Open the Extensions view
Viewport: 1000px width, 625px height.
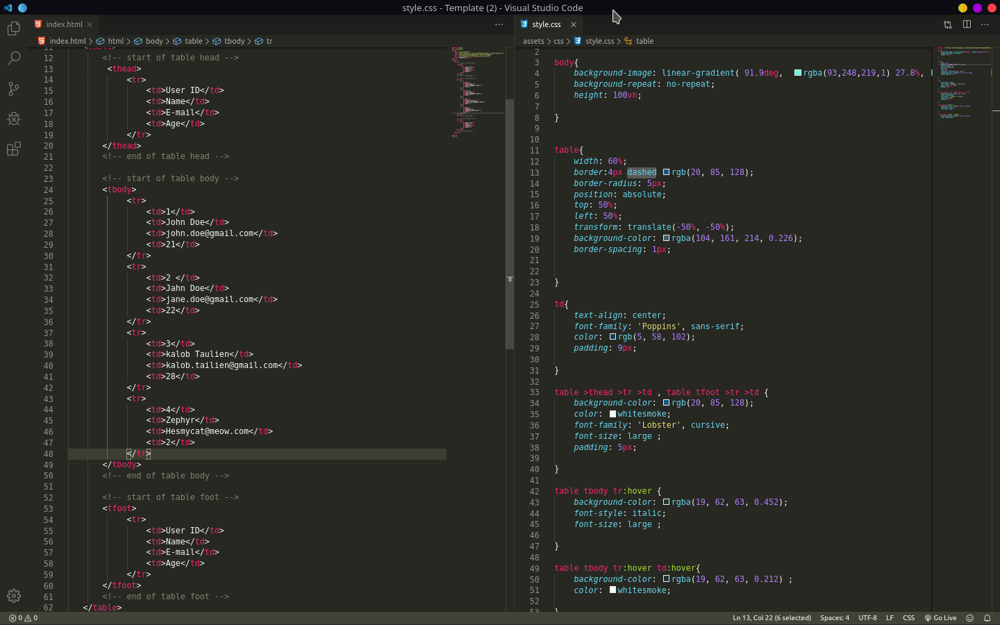coord(14,149)
